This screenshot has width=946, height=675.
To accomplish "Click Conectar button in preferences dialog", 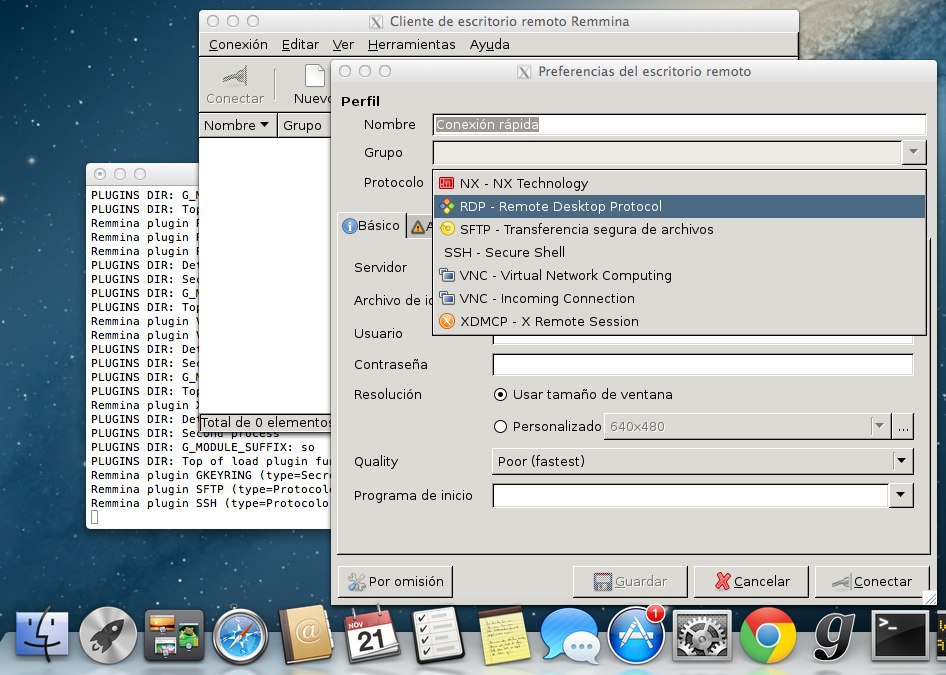I will pos(872,582).
